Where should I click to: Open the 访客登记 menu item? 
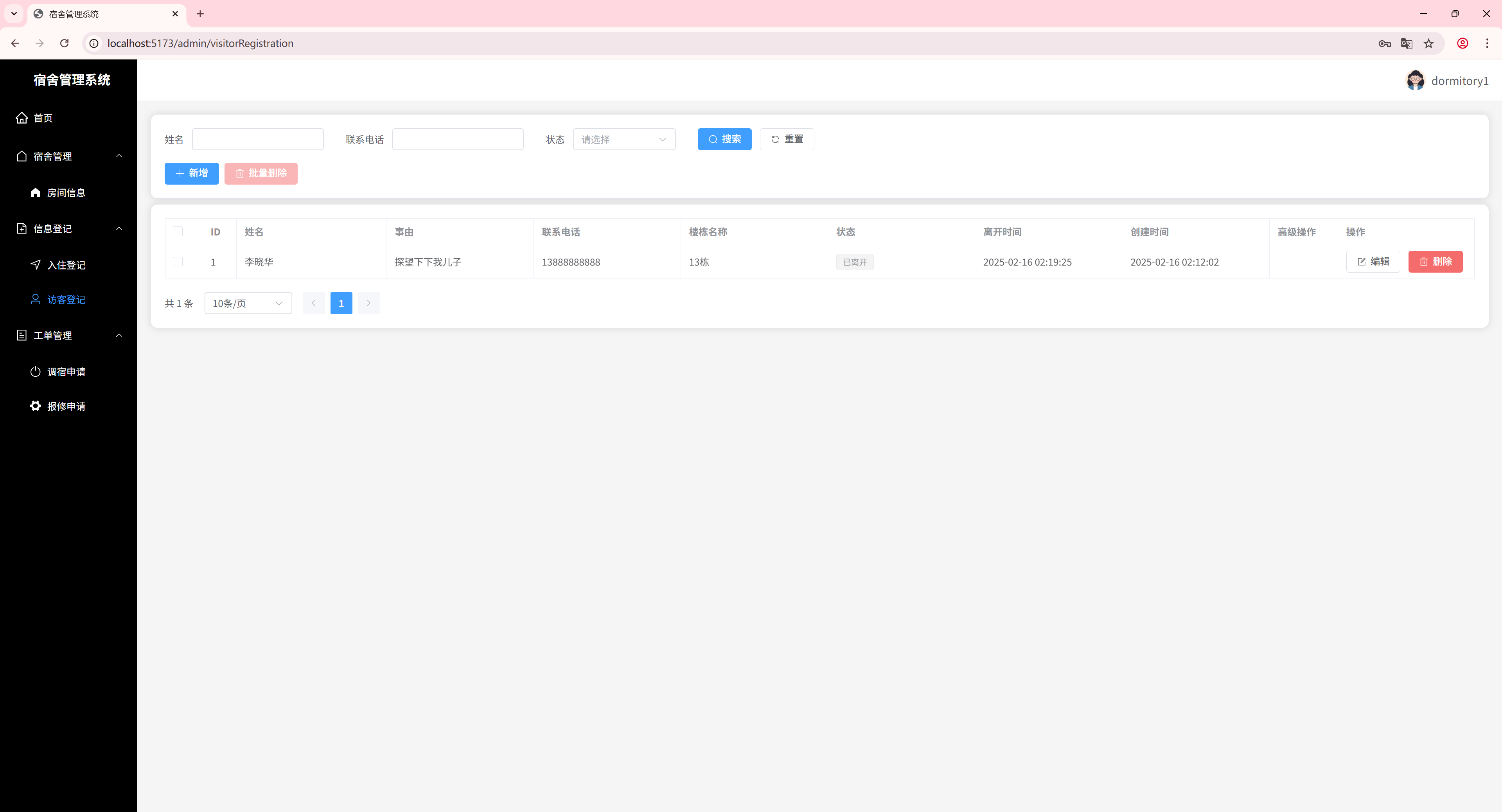point(66,300)
